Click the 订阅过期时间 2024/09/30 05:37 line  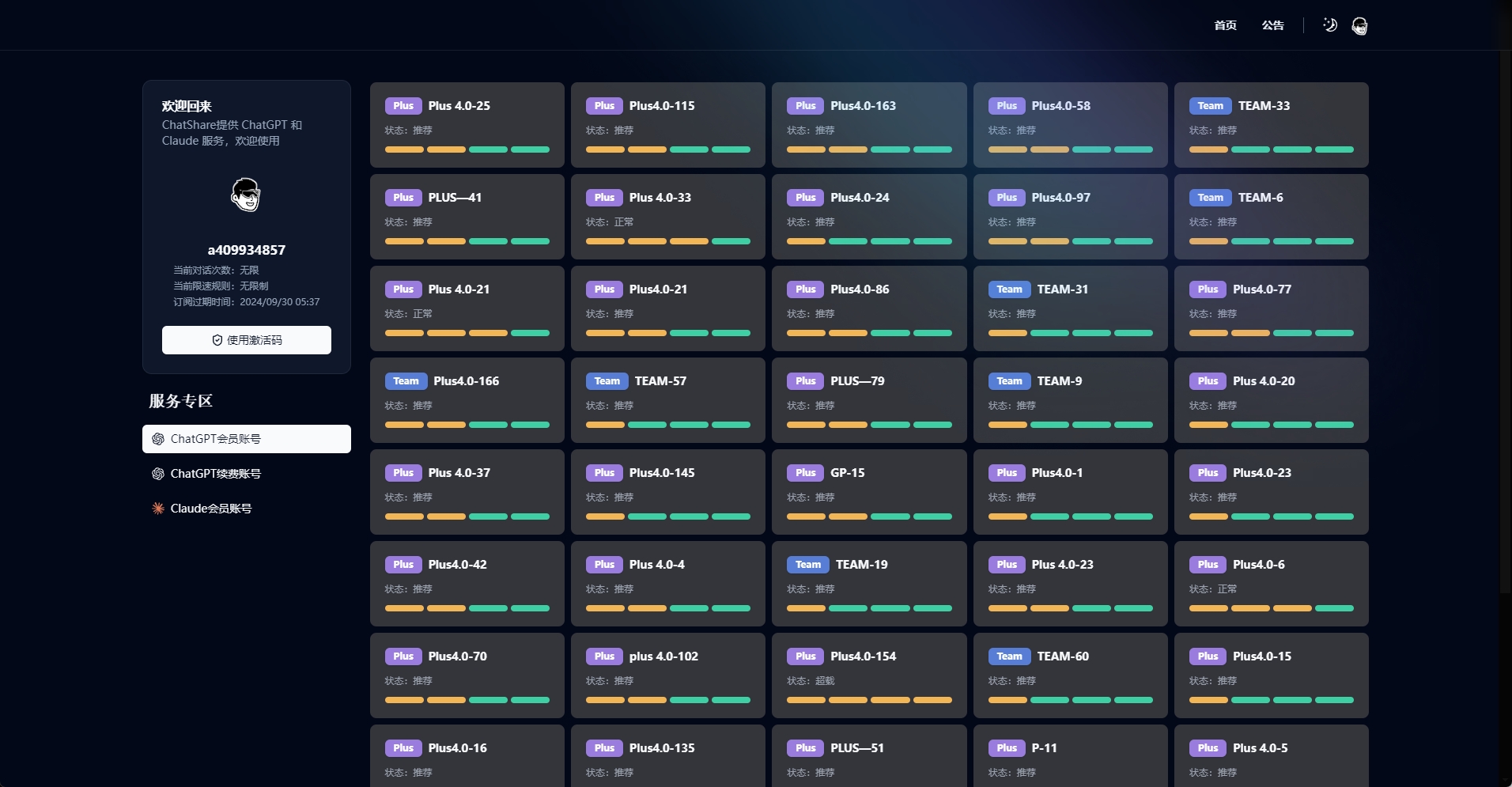(247, 302)
